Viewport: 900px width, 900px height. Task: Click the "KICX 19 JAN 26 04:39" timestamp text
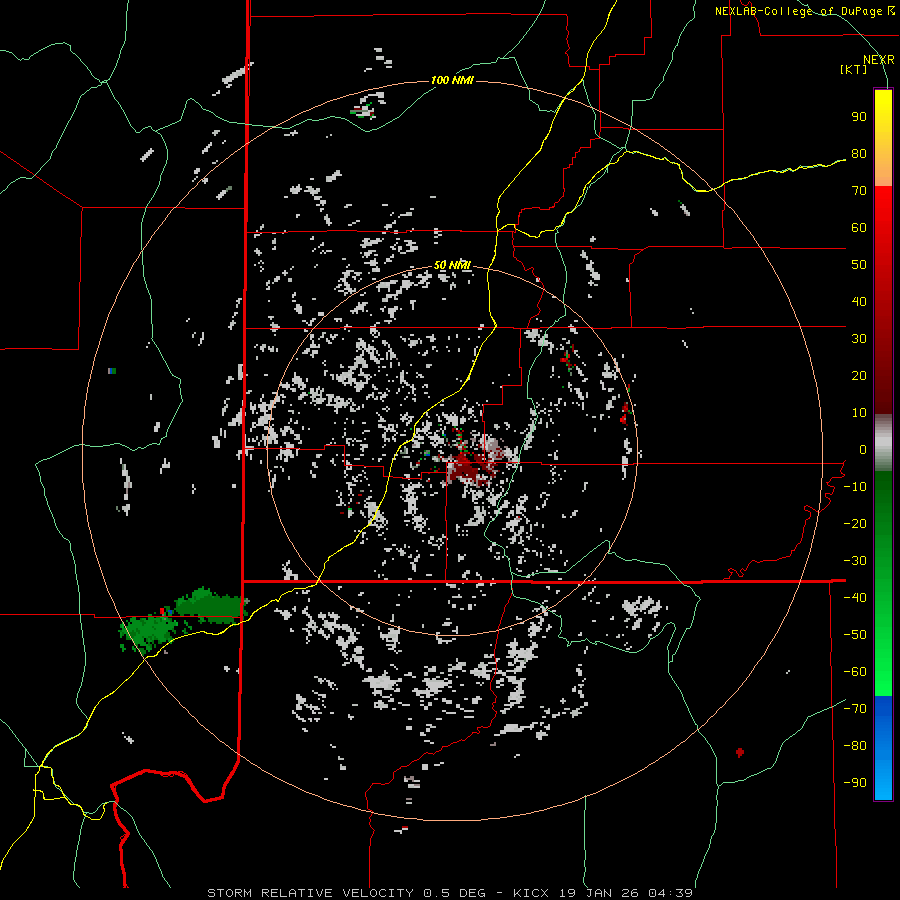coord(603,893)
